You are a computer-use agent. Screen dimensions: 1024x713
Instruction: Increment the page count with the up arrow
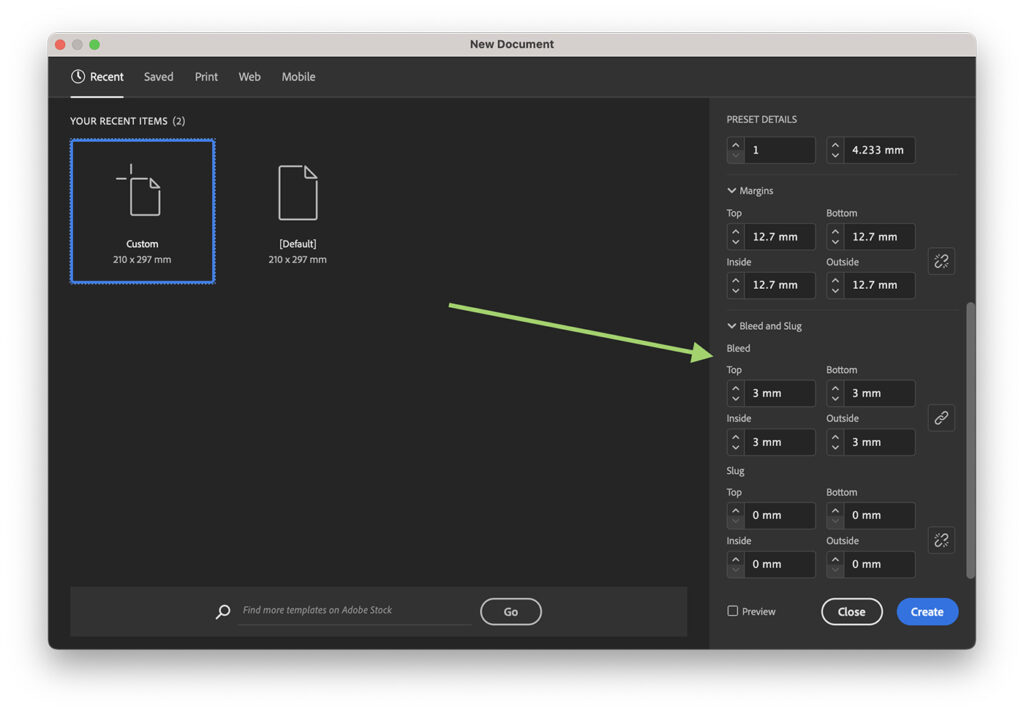pyautogui.click(x=735, y=144)
